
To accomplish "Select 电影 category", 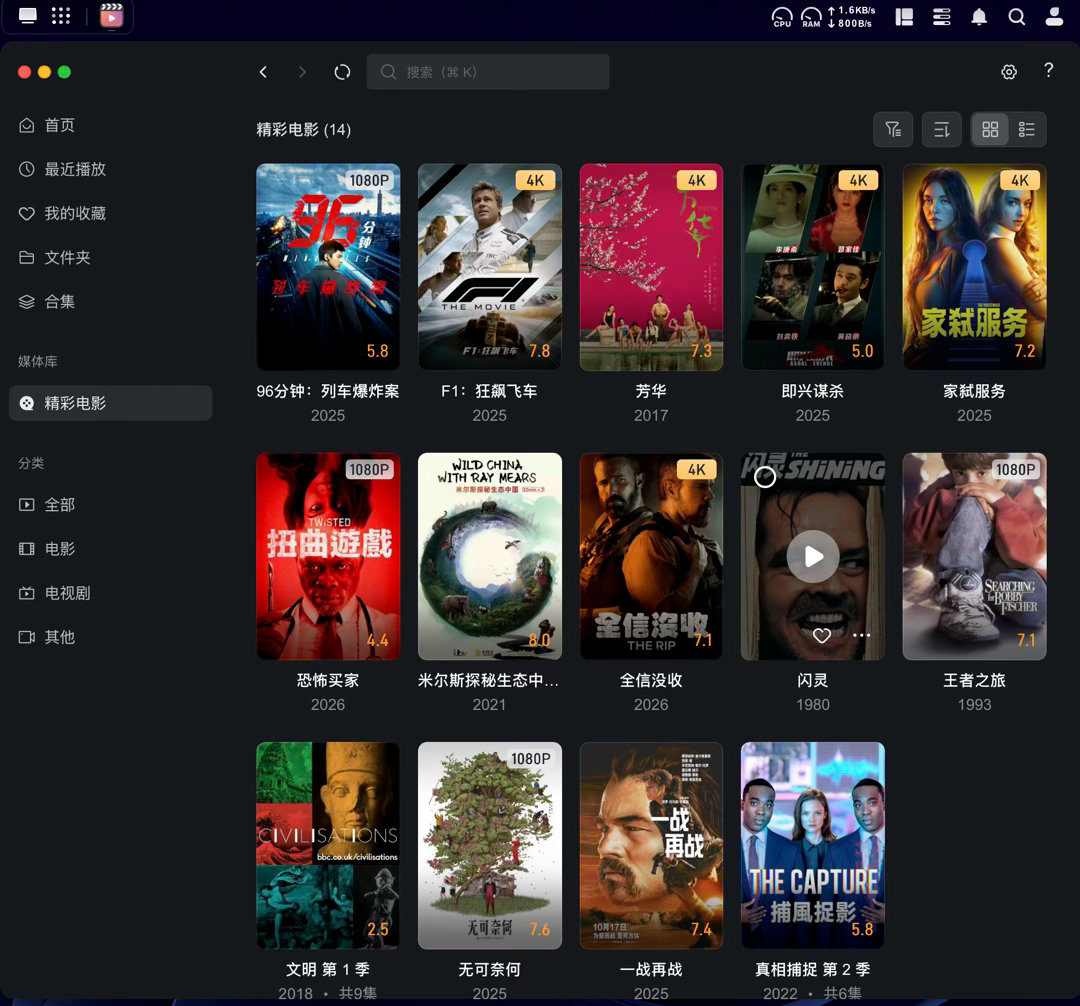I will [110, 549].
